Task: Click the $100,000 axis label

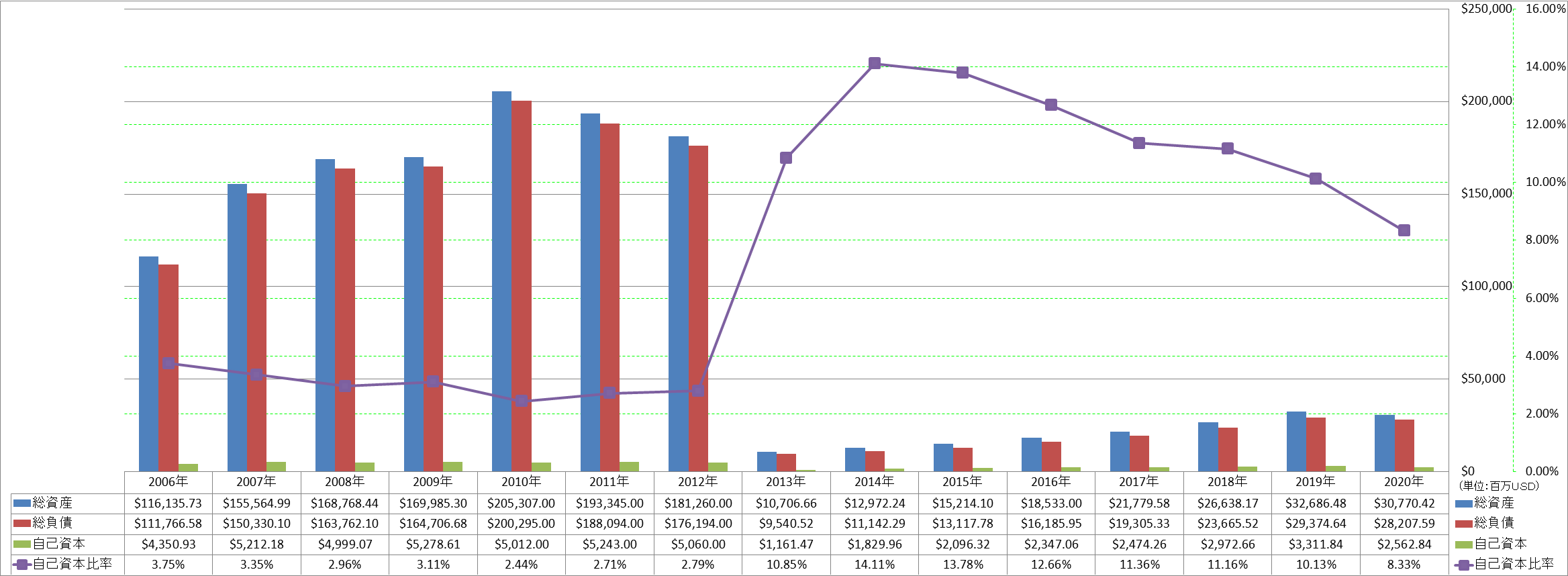Action: pos(1486,286)
